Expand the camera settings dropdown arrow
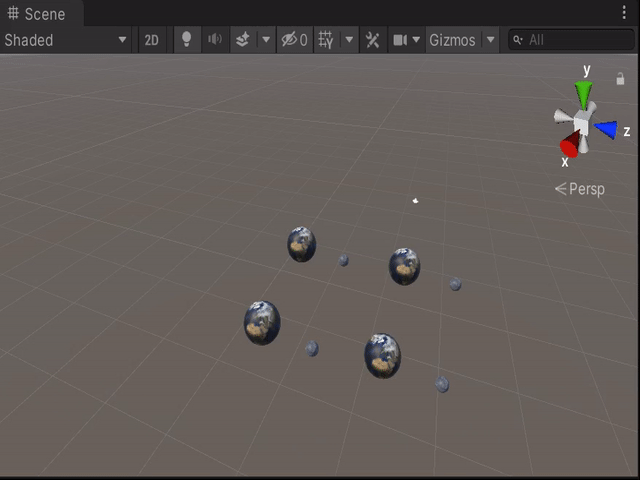Viewport: 640px width, 480px height. pyautogui.click(x=416, y=40)
